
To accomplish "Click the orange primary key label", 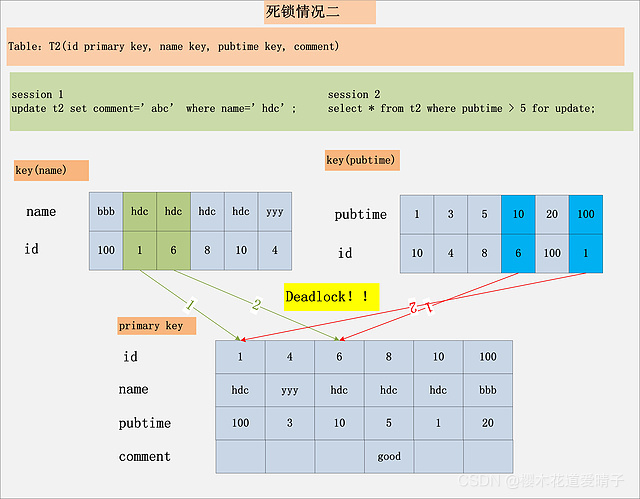I will click(x=156, y=326).
